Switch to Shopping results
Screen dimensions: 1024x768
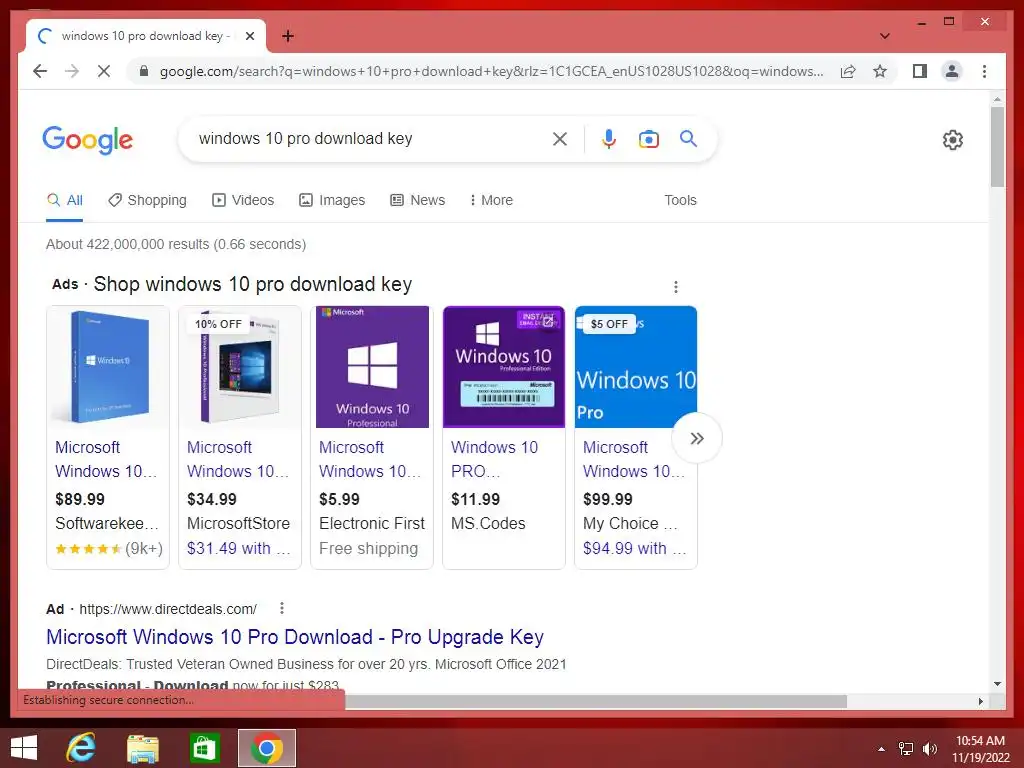click(x=148, y=200)
